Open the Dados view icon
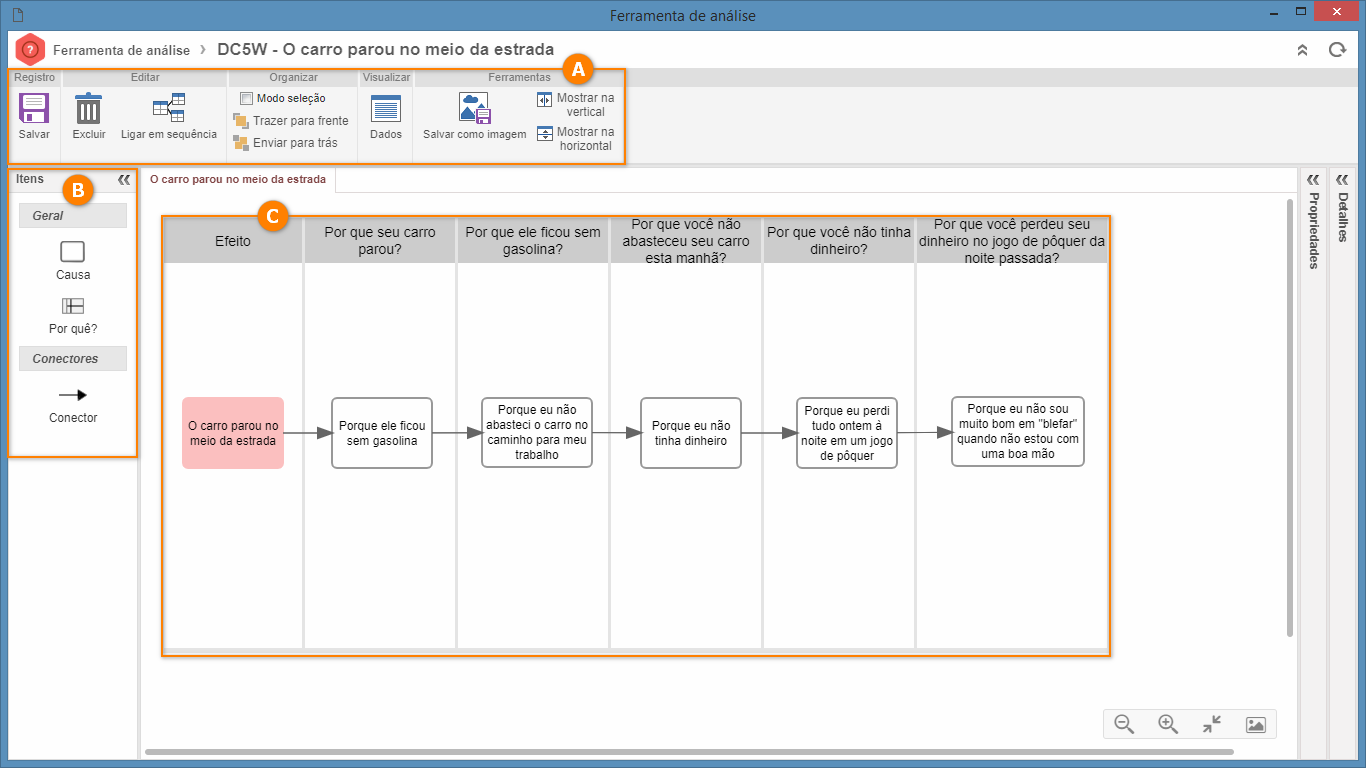This screenshot has width=1366, height=768. coord(386,108)
